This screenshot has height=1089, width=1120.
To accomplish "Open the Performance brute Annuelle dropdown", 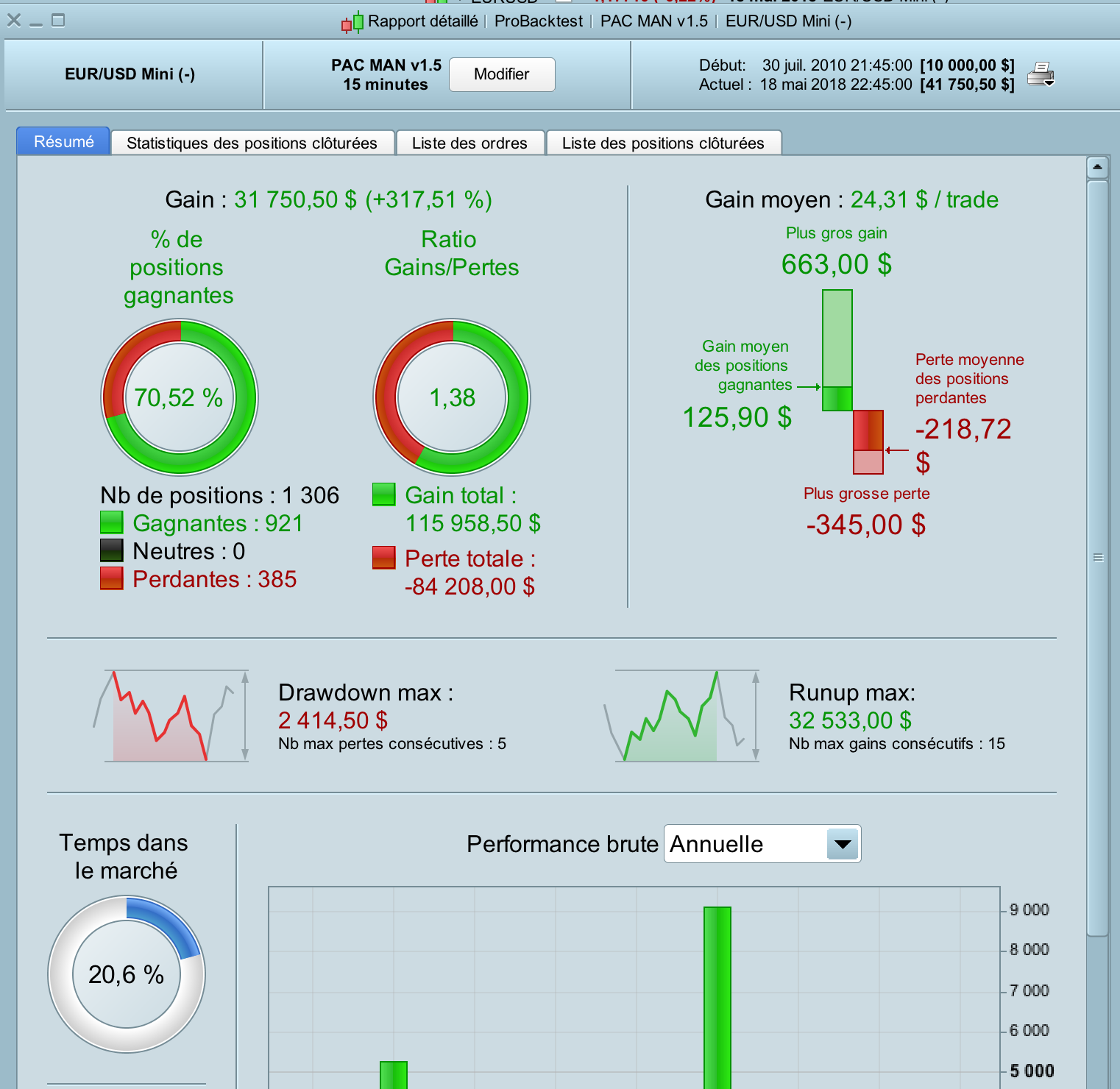I will pyautogui.click(x=762, y=843).
